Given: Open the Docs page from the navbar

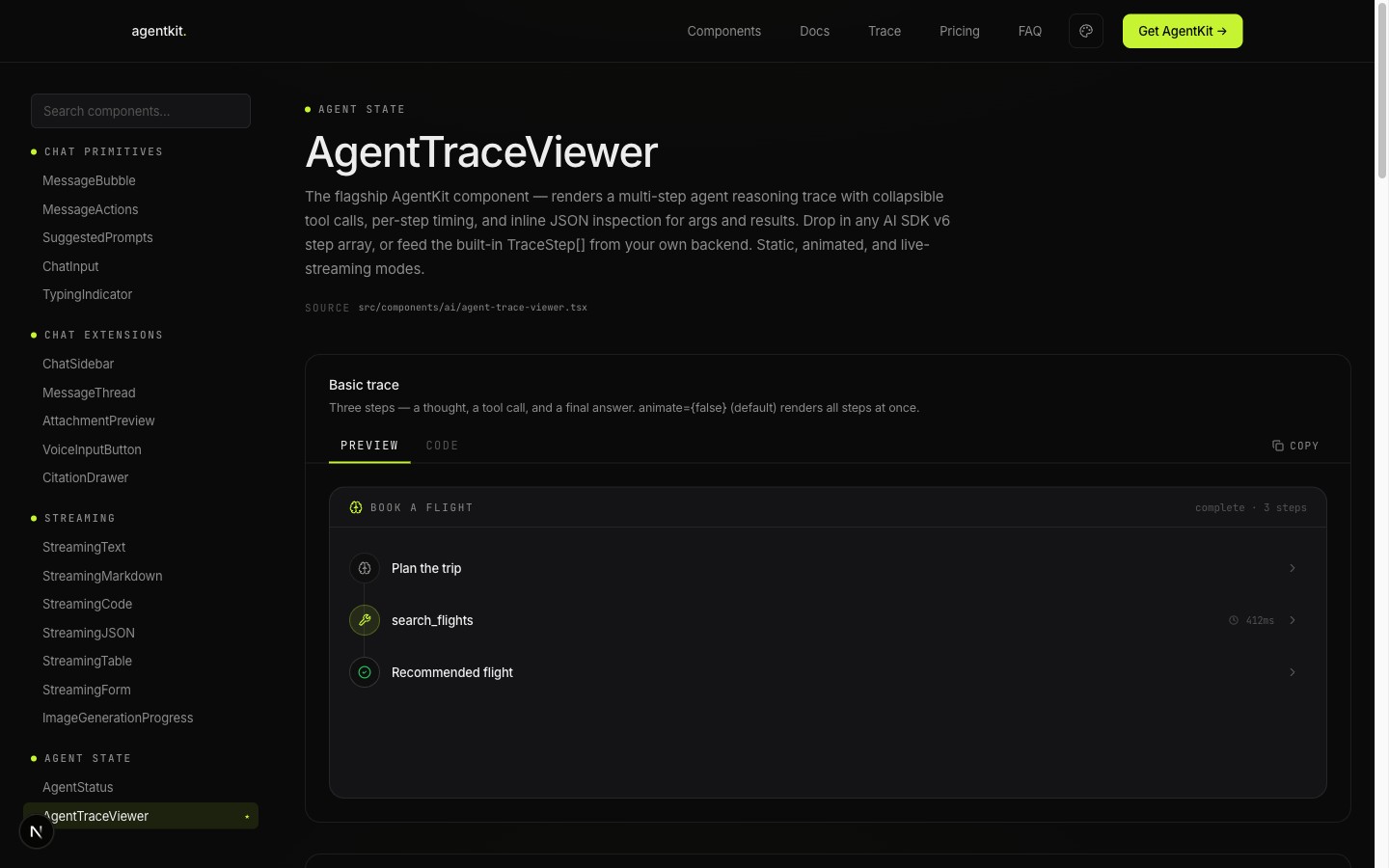Looking at the screenshot, I should pos(814,31).
